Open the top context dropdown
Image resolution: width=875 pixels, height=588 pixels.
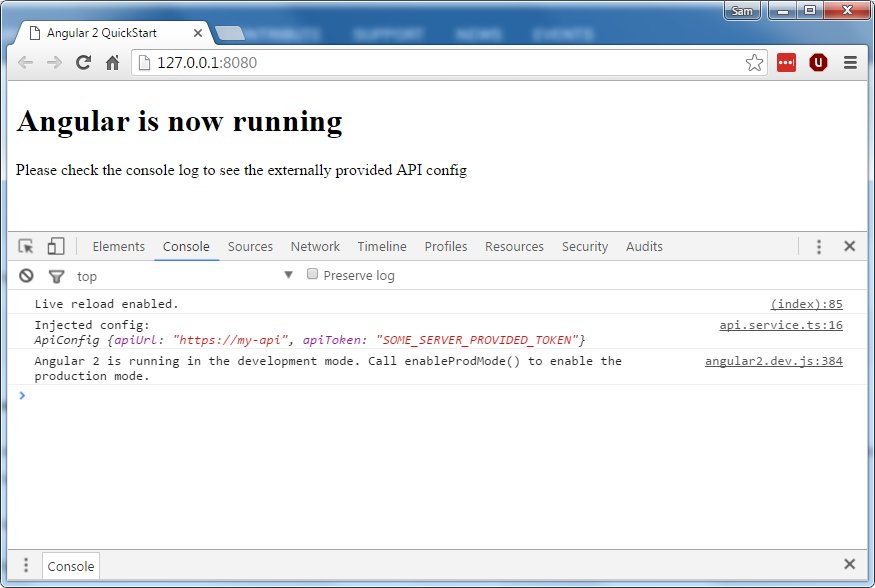pos(184,276)
